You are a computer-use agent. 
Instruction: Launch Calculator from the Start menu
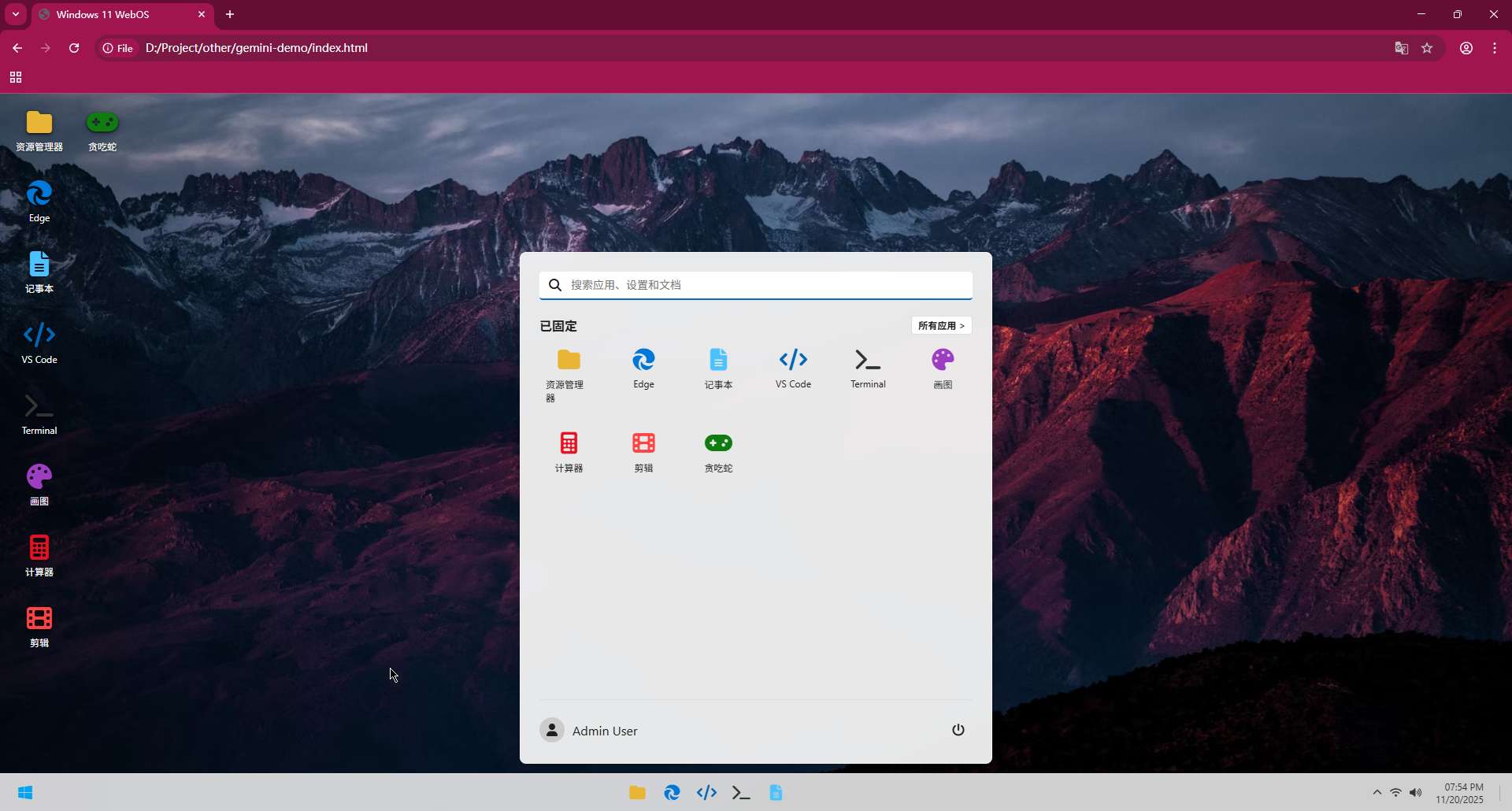tap(569, 452)
